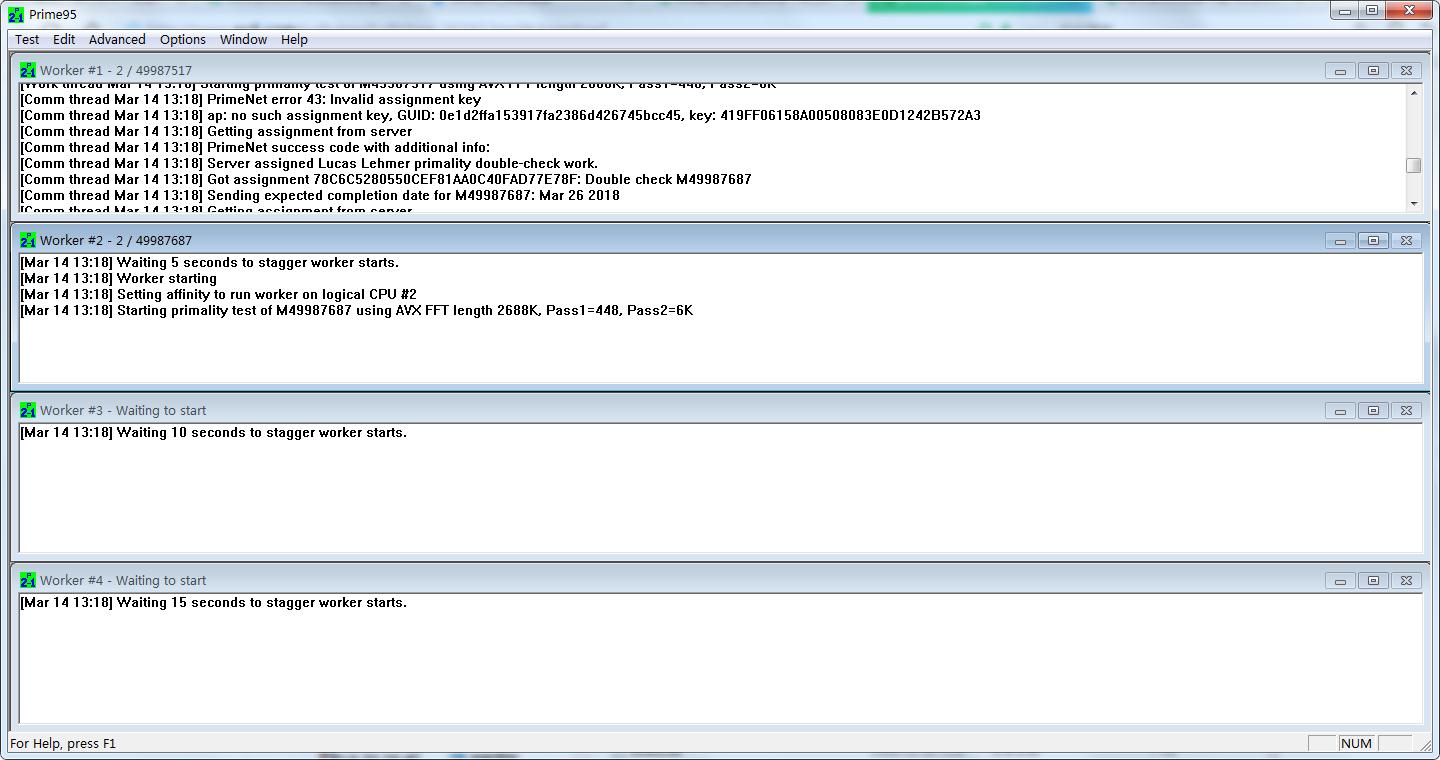
Task: Click the NUM indicator in the status bar
Action: pos(1356,743)
